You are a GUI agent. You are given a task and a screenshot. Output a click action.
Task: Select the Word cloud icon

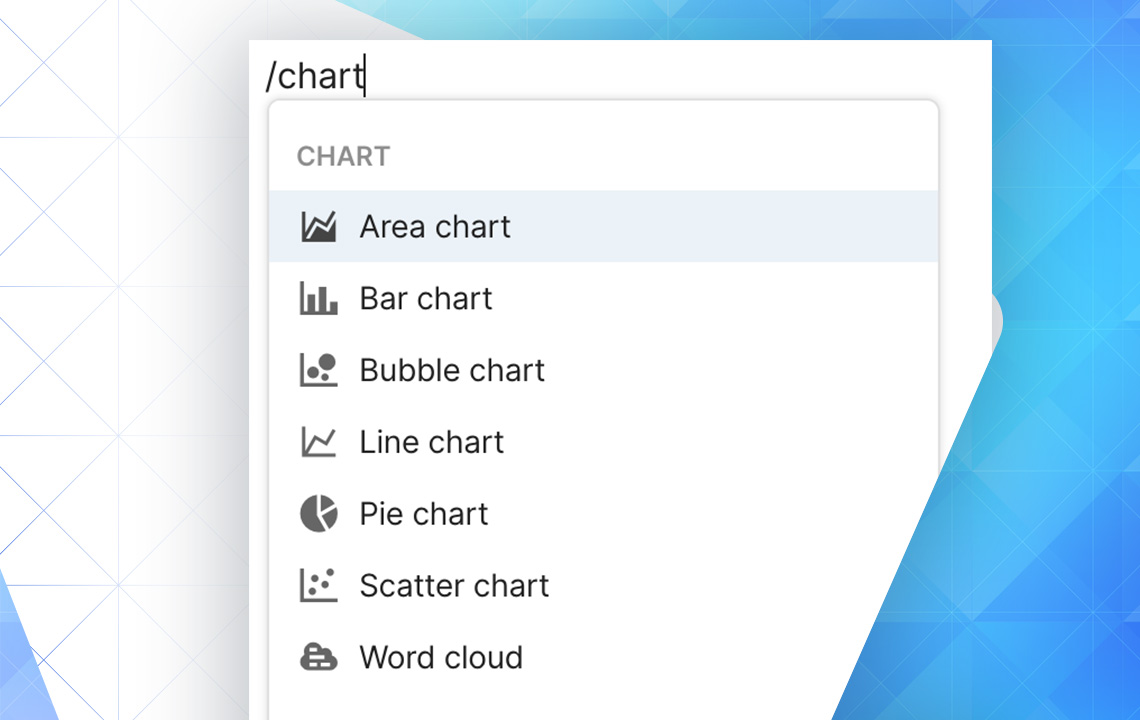tap(318, 657)
